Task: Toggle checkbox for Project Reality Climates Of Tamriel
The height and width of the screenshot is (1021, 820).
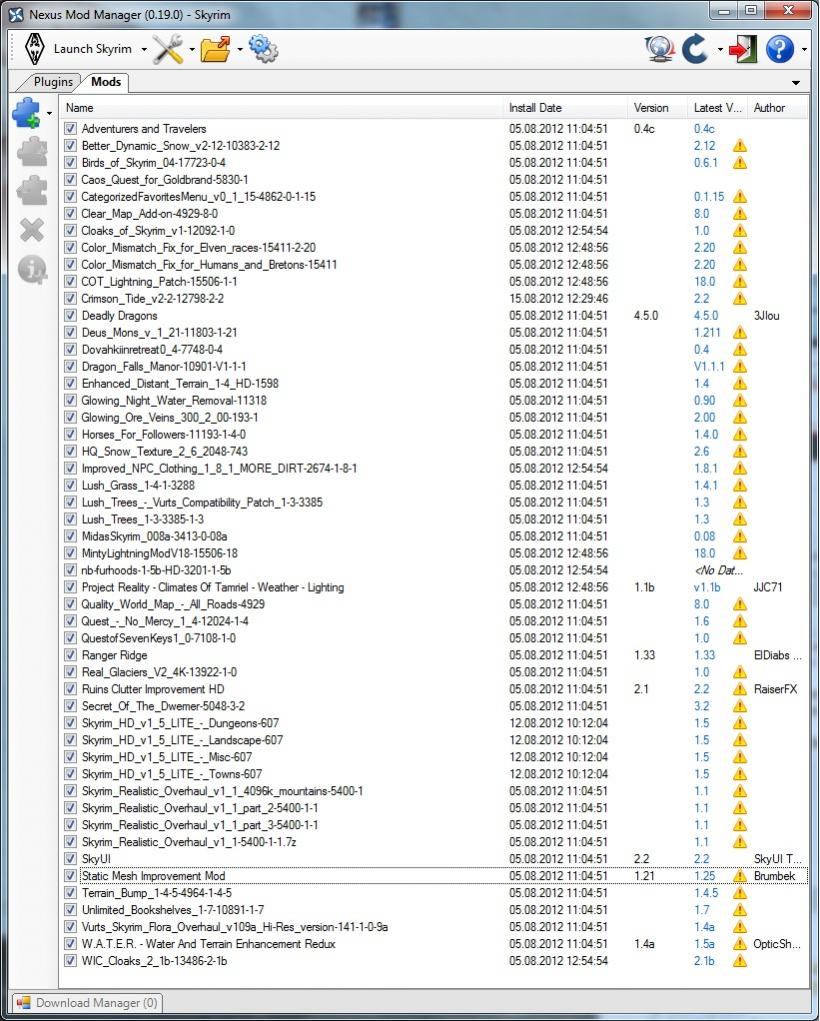Action: (70, 587)
